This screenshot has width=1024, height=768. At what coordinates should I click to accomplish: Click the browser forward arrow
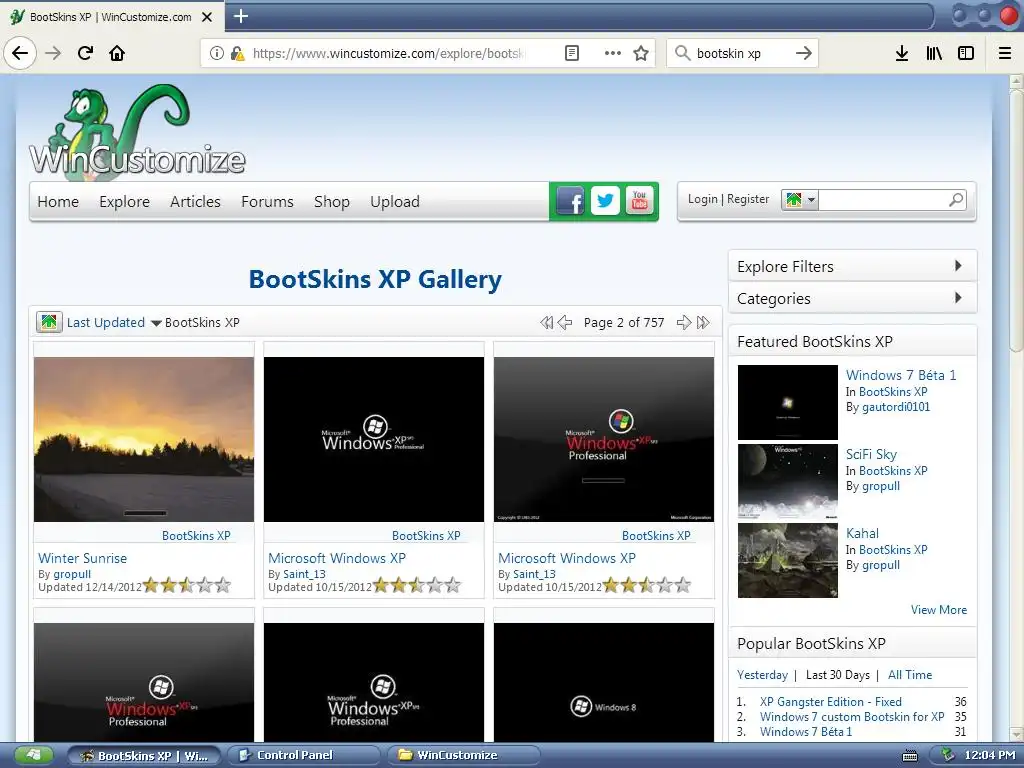pos(53,53)
